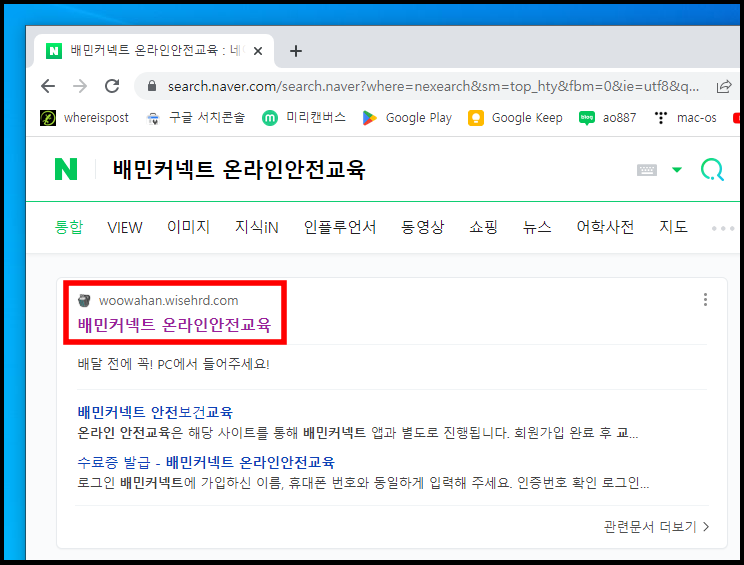The width and height of the screenshot is (744, 565).
Task: Open a new tab with plus button
Action: click(x=296, y=51)
